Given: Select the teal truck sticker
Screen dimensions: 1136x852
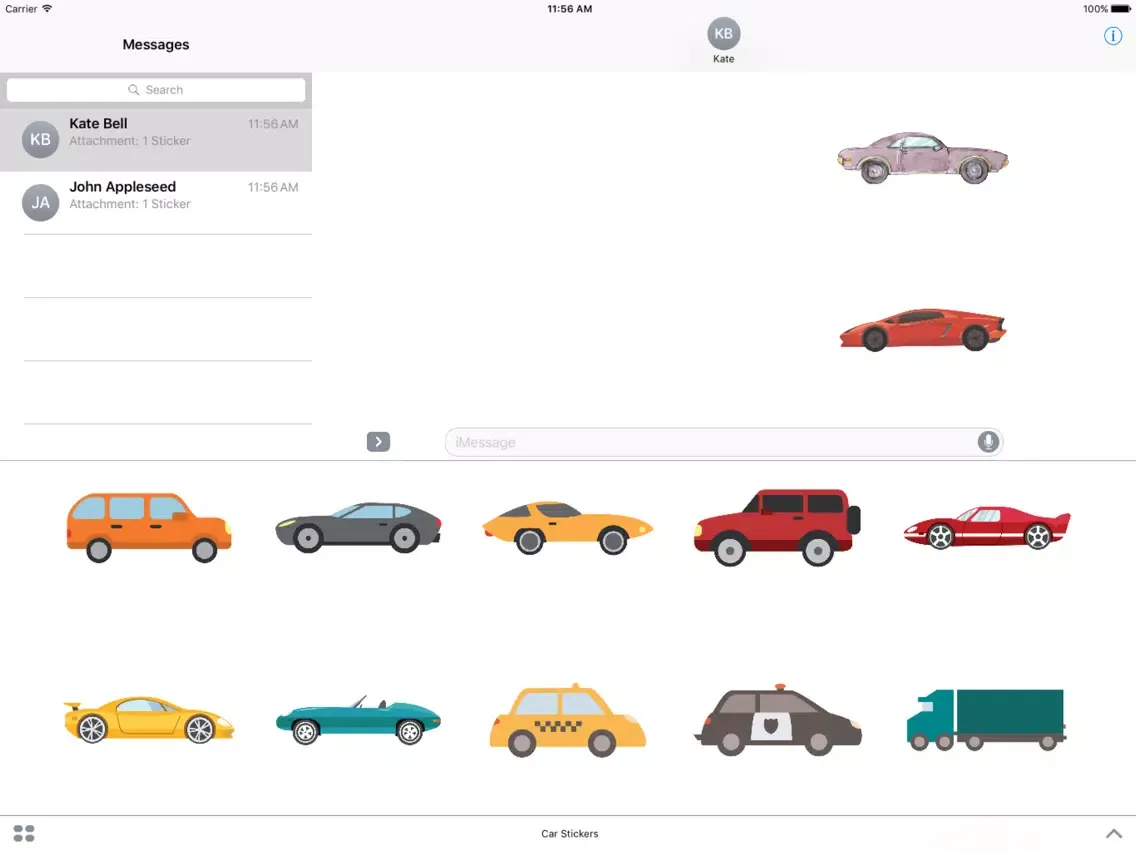Looking at the screenshot, I should (987, 720).
